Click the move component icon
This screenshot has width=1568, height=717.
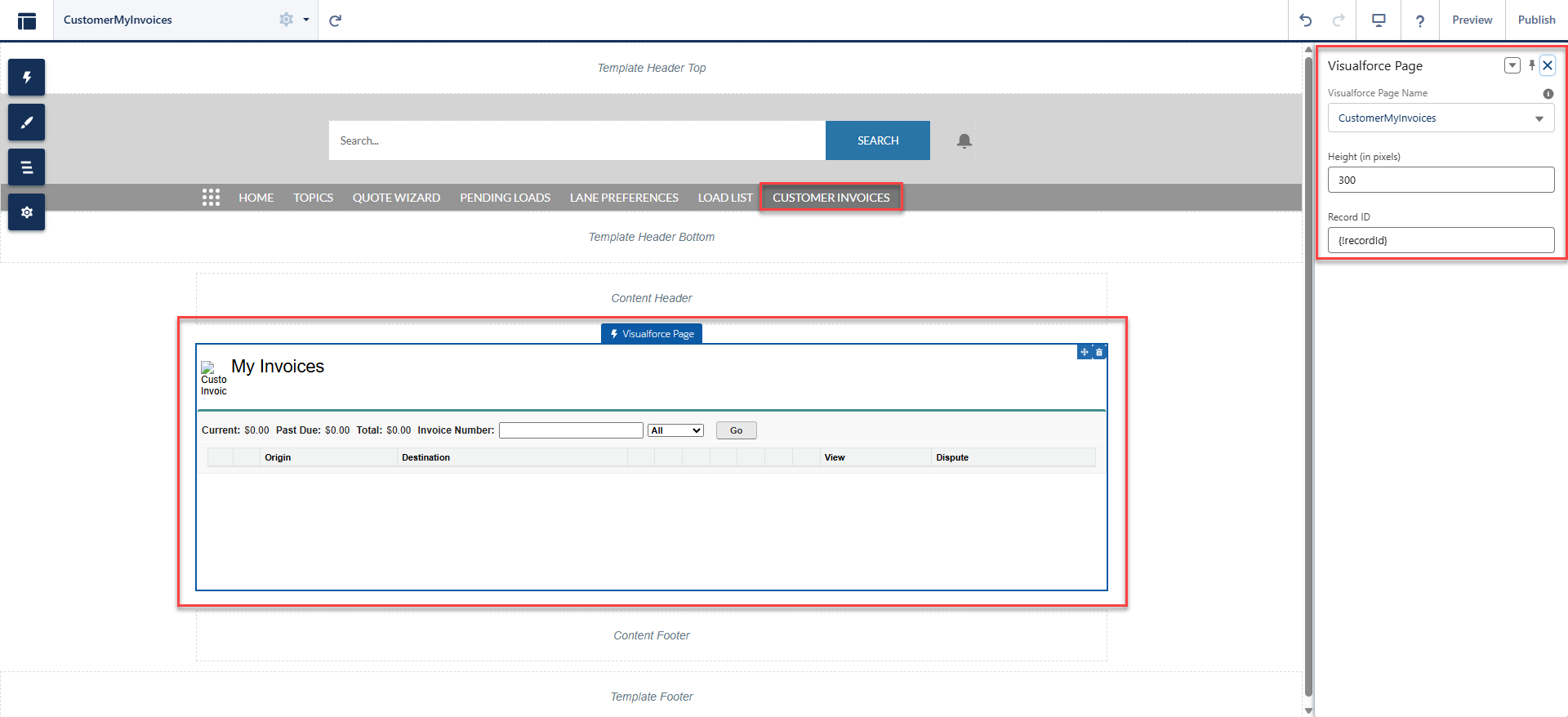[1085, 352]
